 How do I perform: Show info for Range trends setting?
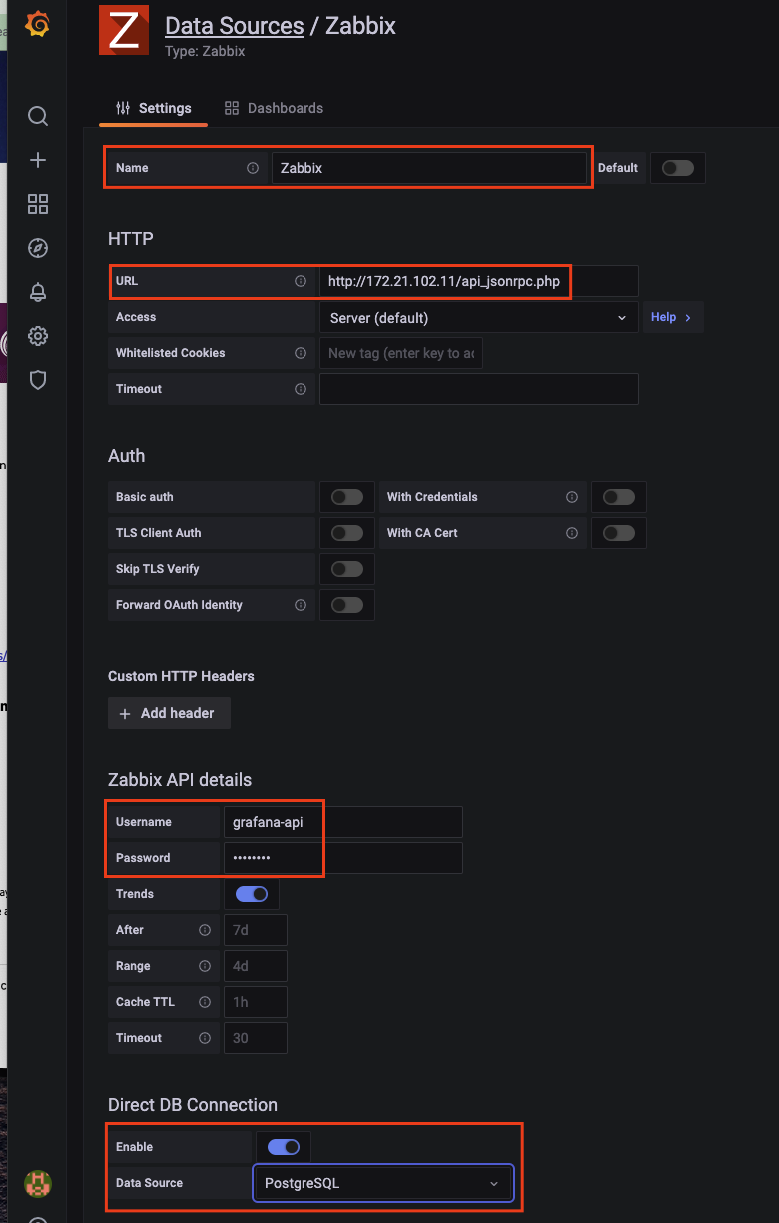[205, 966]
